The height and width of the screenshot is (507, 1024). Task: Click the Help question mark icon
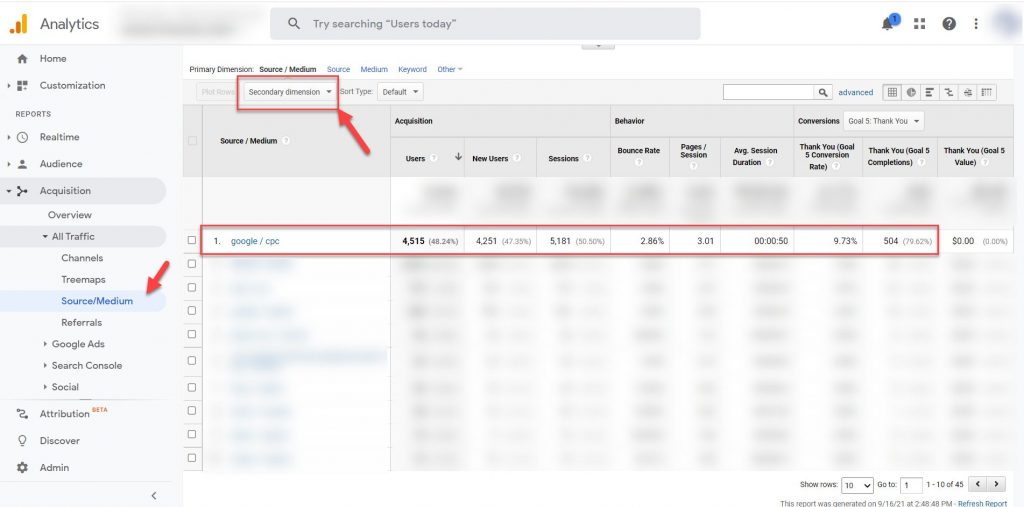[949, 24]
